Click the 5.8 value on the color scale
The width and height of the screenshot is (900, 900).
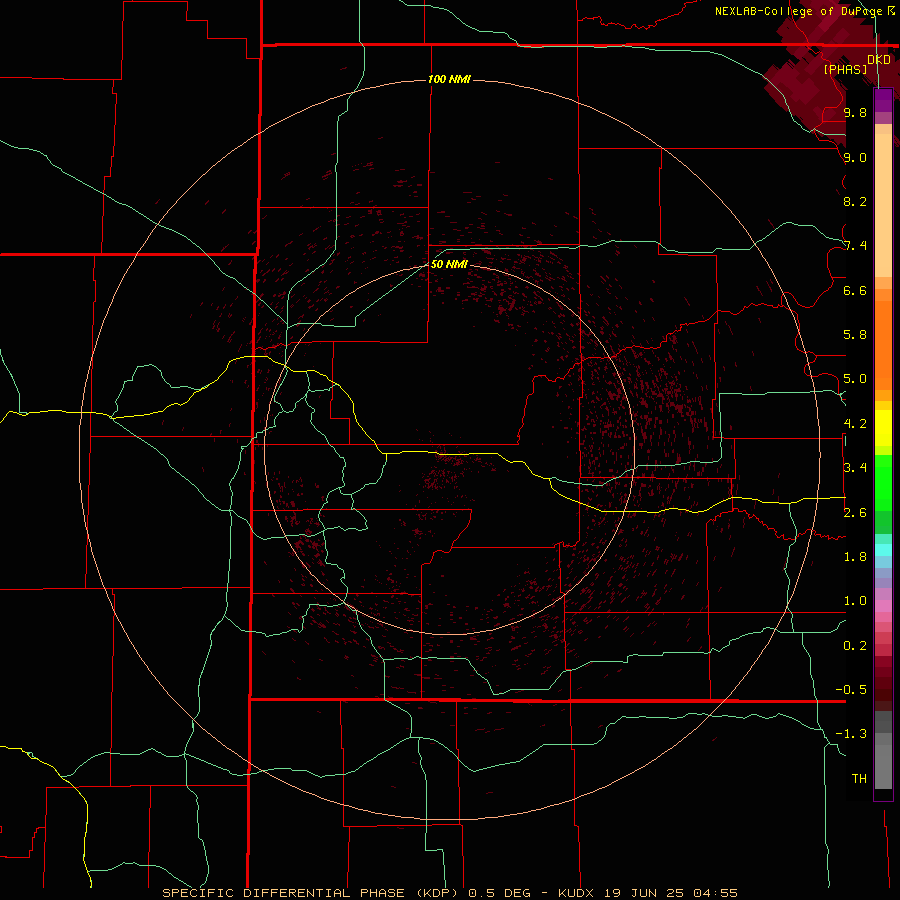pyautogui.click(x=855, y=335)
